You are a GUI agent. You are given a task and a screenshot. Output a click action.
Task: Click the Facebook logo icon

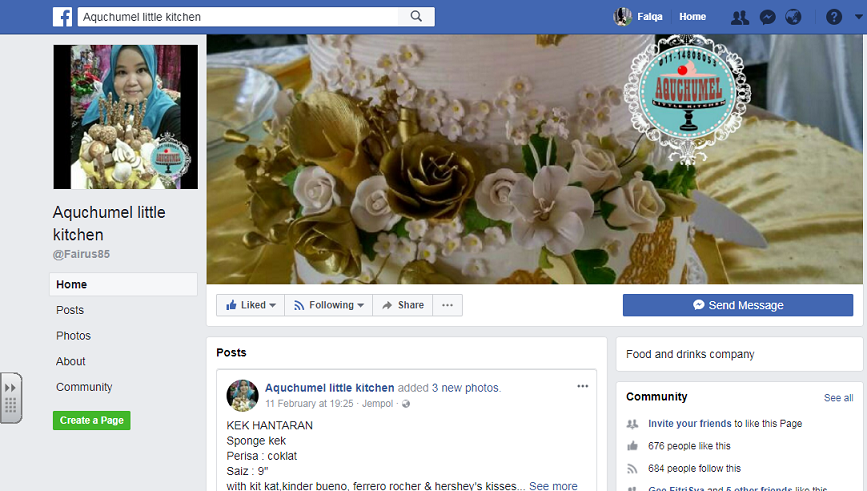[x=62, y=17]
